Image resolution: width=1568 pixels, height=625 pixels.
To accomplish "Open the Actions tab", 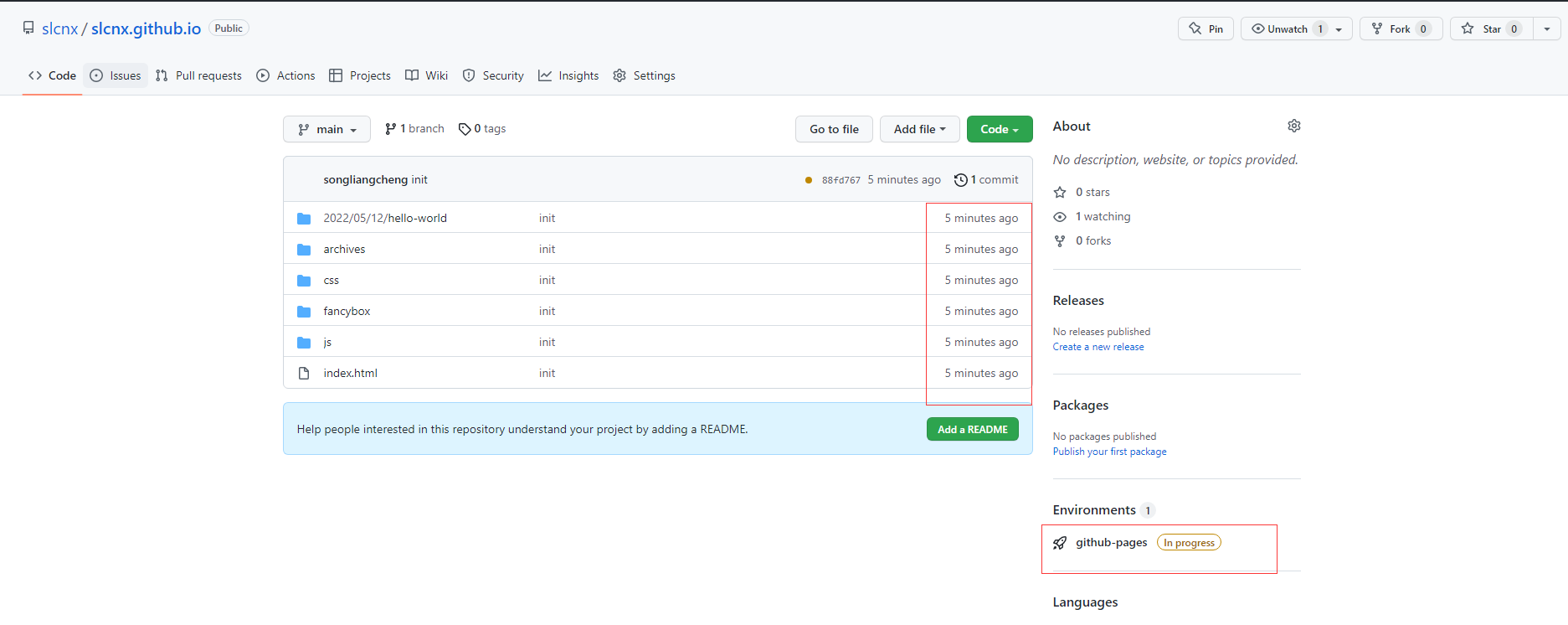I will (285, 75).
